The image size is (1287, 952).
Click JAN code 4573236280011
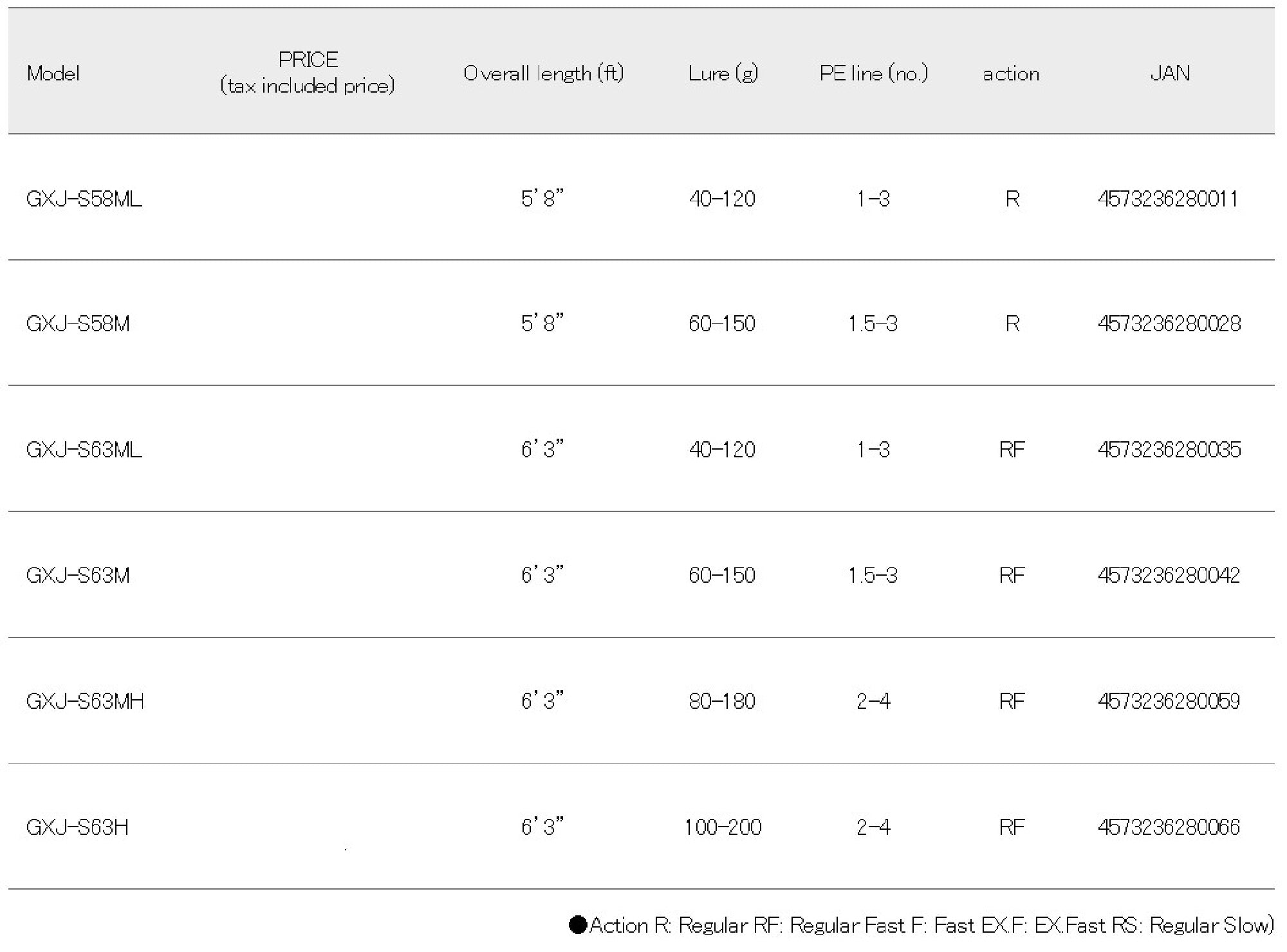[x=1168, y=199]
